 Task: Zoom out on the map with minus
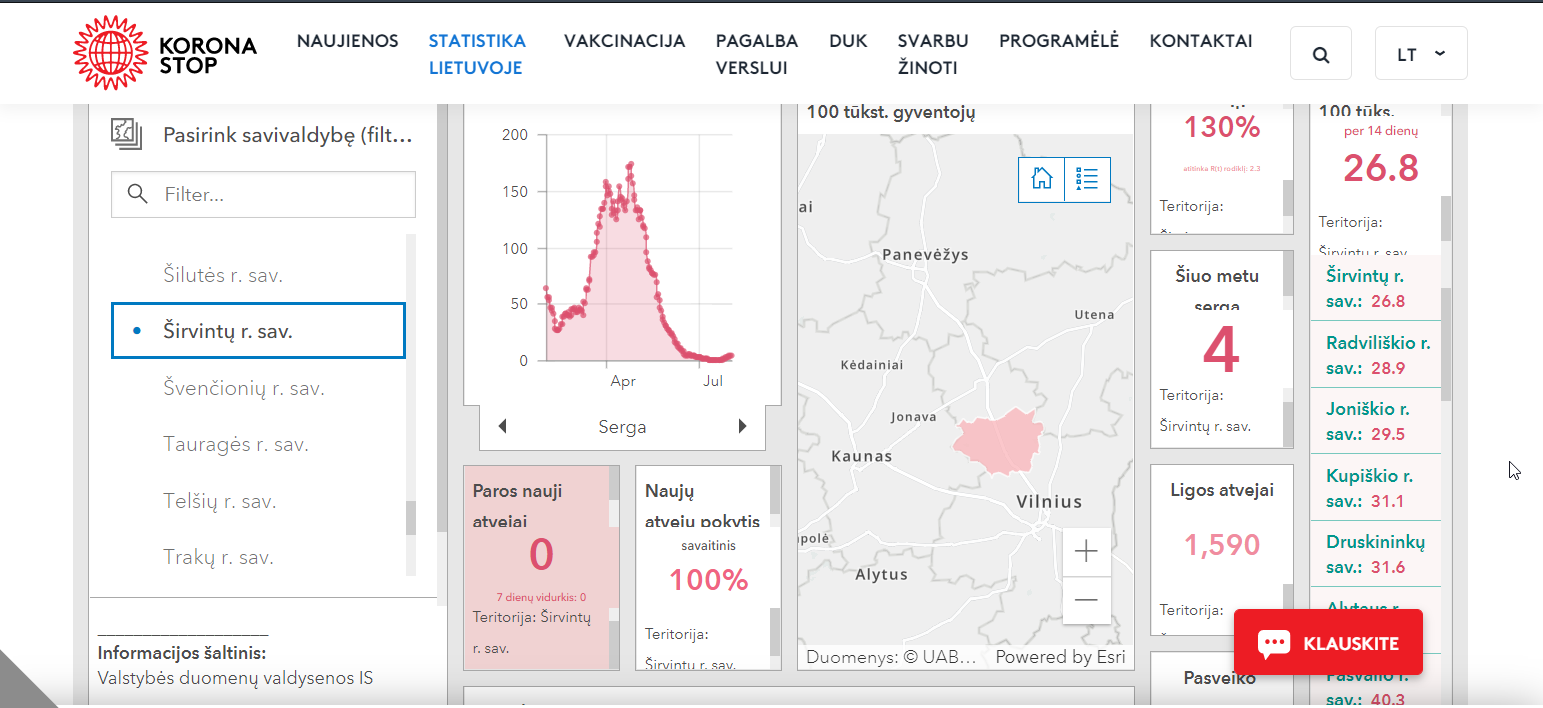click(1086, 600)
